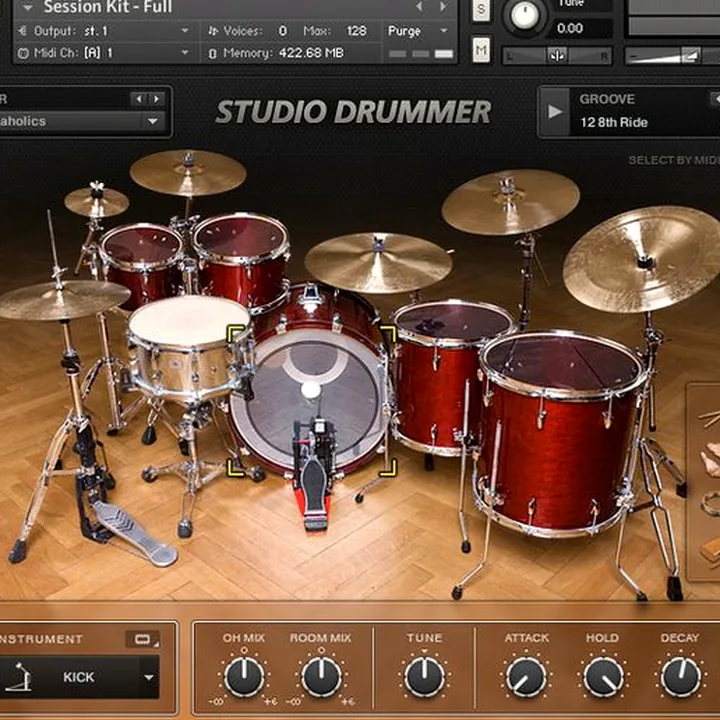Click the Midi Ch icon
The image size is (720, 720).
click(x=23, y=53)
